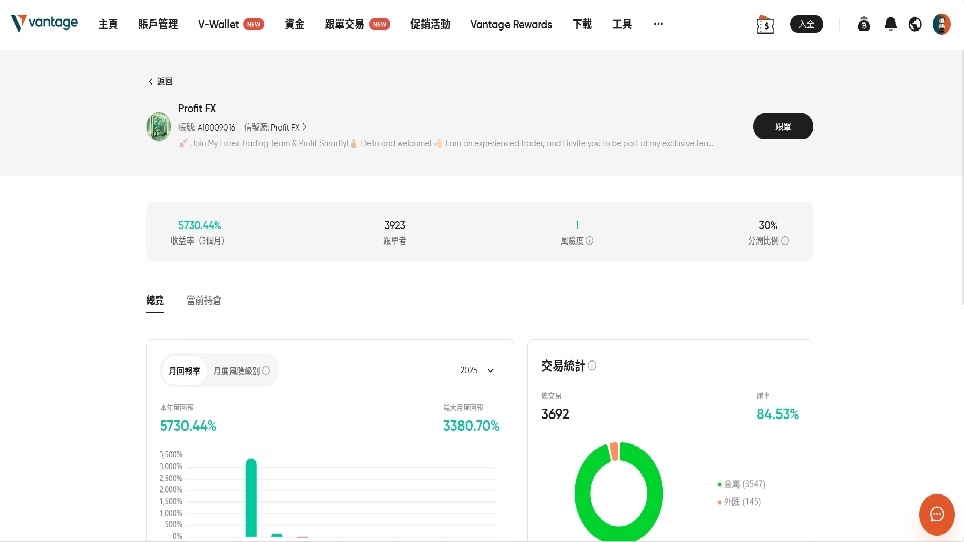964x542 pixels.
Task: Click the 外匯 (145) legend item
Action: point(739,501)
